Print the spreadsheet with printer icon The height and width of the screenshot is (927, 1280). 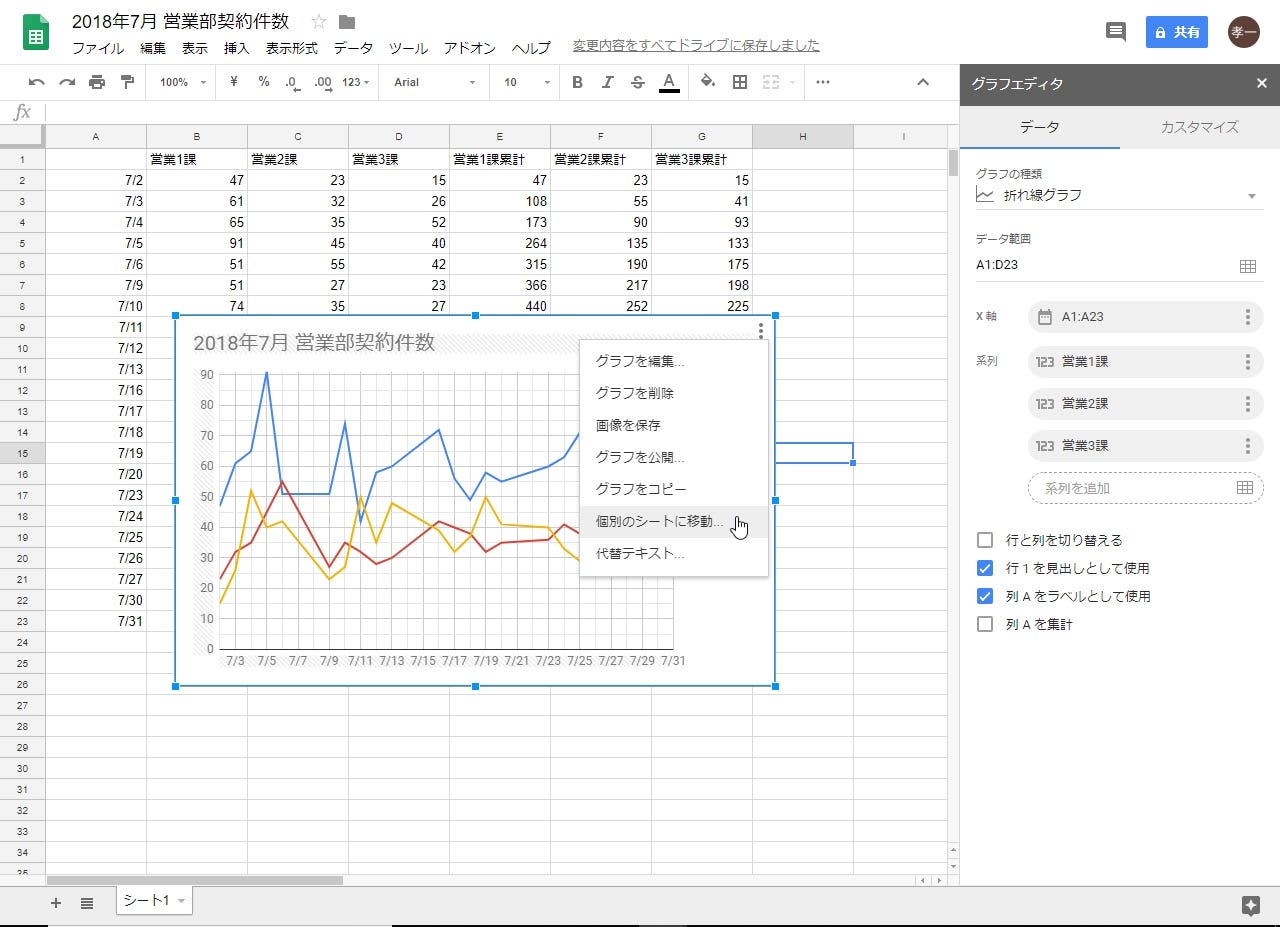(x=97, y=82)
